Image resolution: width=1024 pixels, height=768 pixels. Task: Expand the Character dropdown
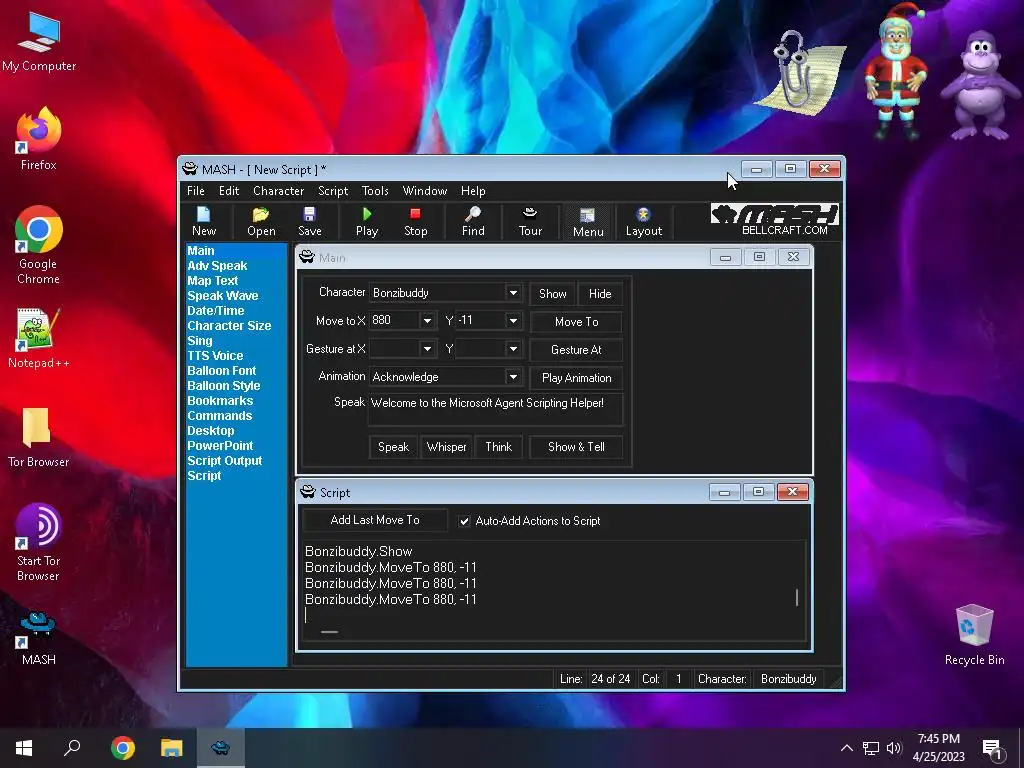click(x=513, y=293)
